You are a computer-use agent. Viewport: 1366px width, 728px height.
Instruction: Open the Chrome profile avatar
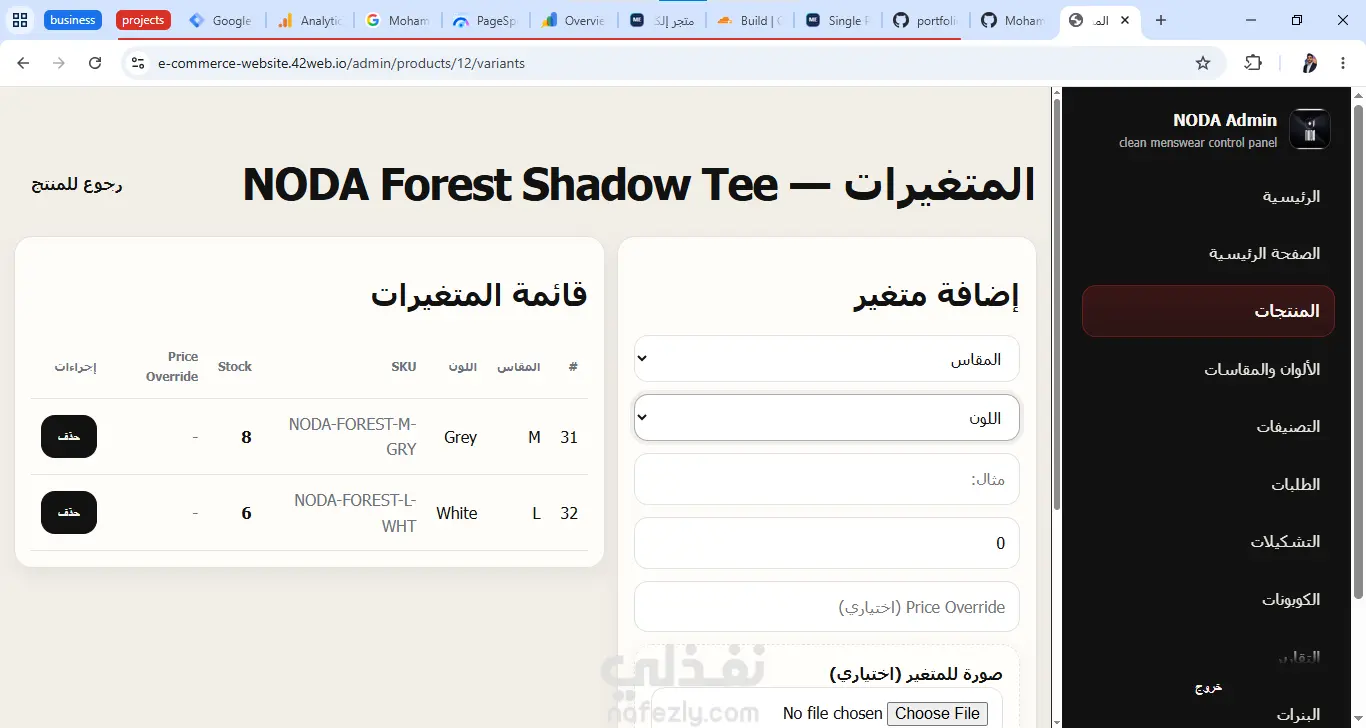(x=1309, y=63)
